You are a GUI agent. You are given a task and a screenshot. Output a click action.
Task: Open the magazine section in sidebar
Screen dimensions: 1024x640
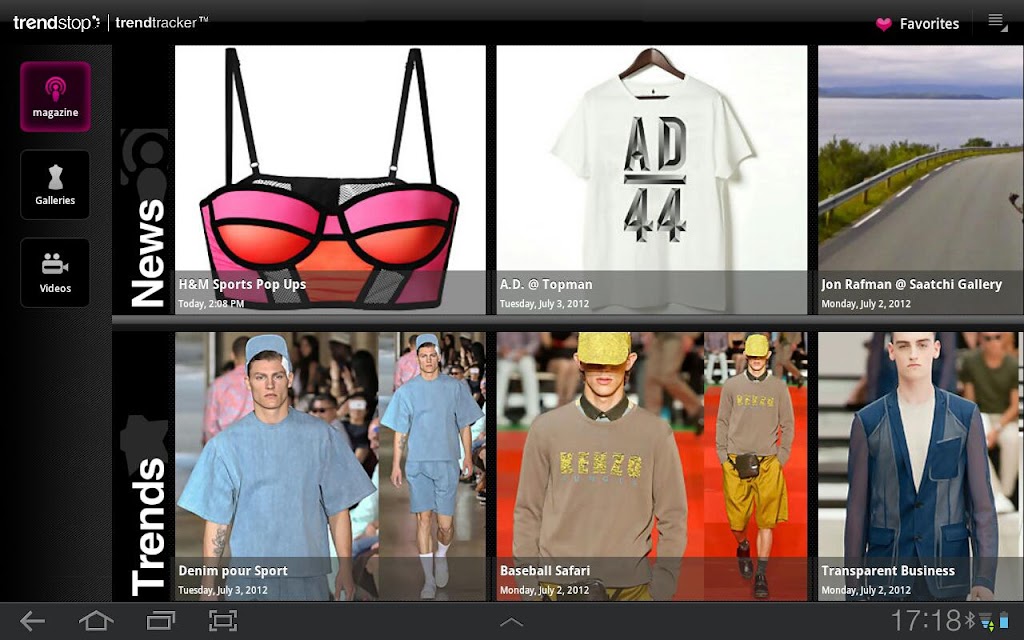tap(56, 97)
